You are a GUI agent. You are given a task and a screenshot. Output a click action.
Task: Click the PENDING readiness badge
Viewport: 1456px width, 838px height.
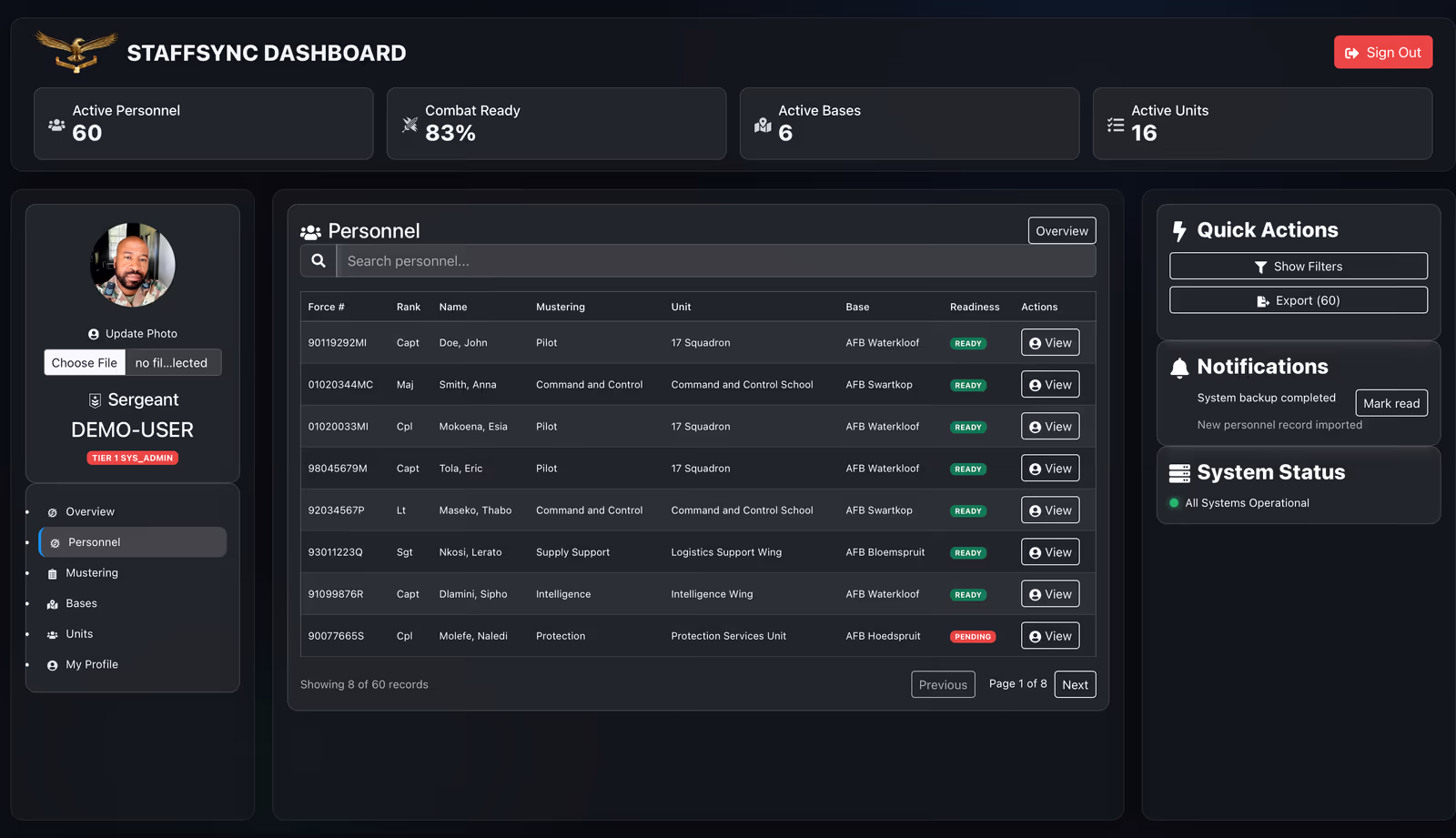click(x=973, y=637)
